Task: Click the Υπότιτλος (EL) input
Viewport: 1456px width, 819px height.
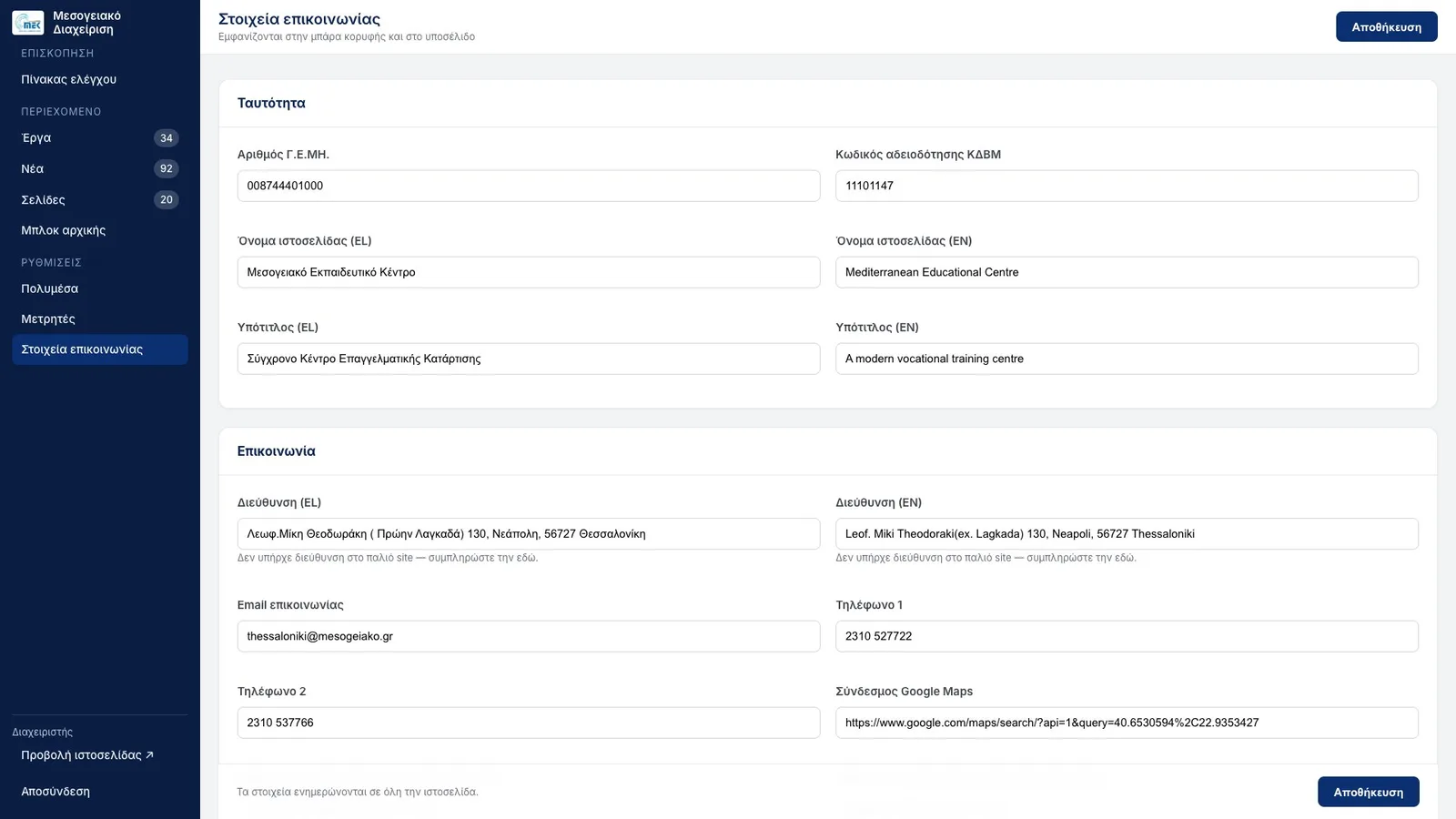Action: [x=529, y=359]
